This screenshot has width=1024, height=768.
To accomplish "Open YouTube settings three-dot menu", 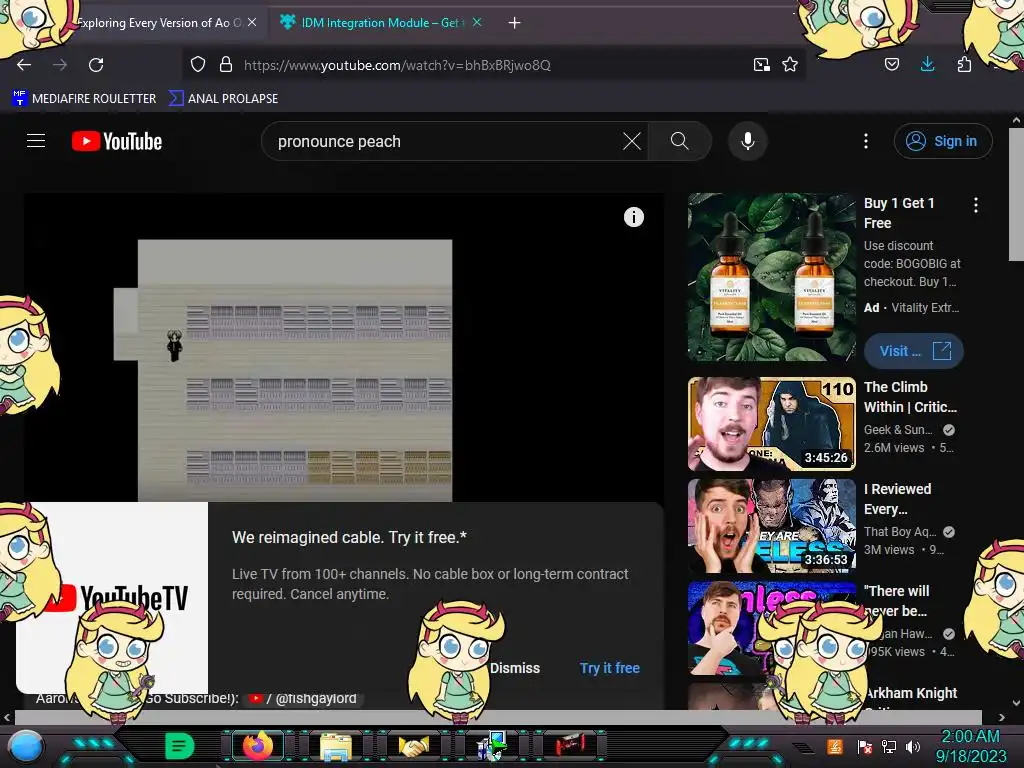I will coord(866,141).
